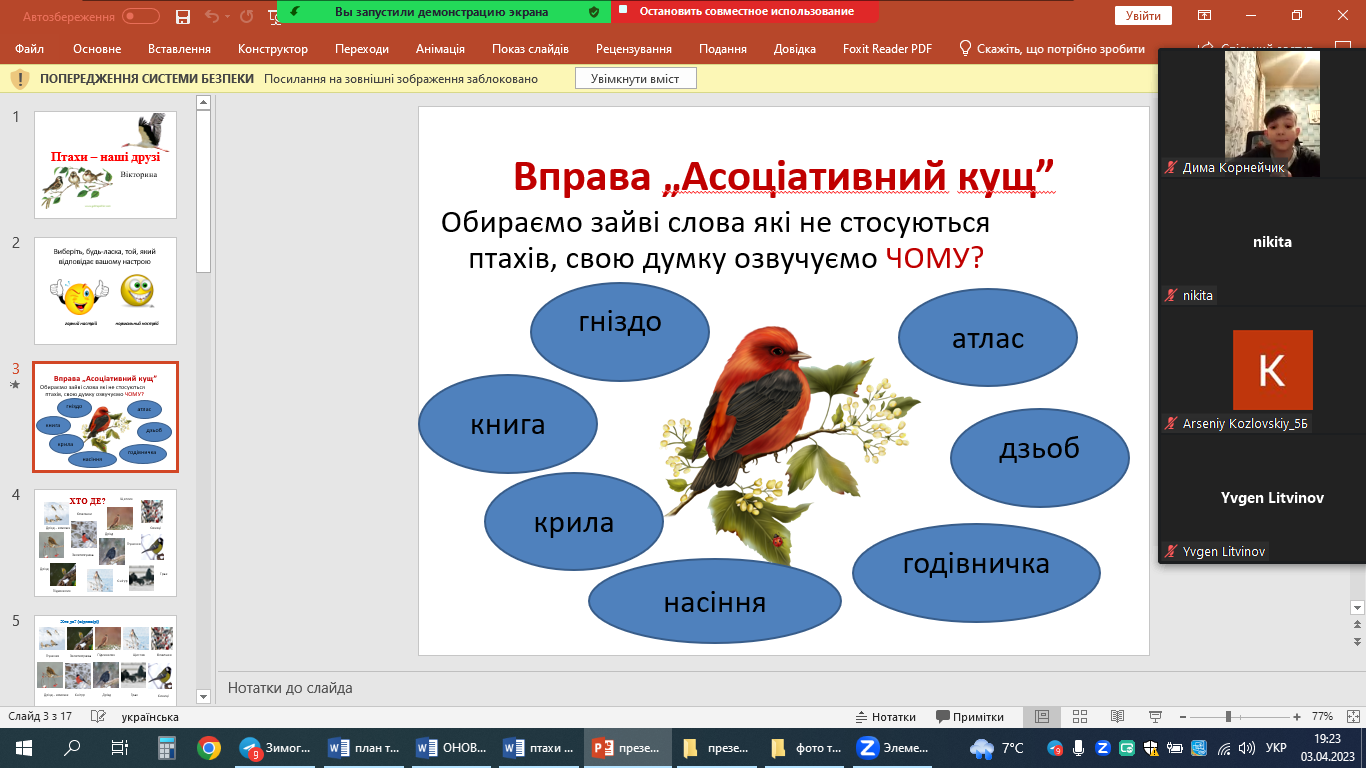The image size is (1366, 768).
Task: Start Slide Show view icon
Action: coord(1156,717)
